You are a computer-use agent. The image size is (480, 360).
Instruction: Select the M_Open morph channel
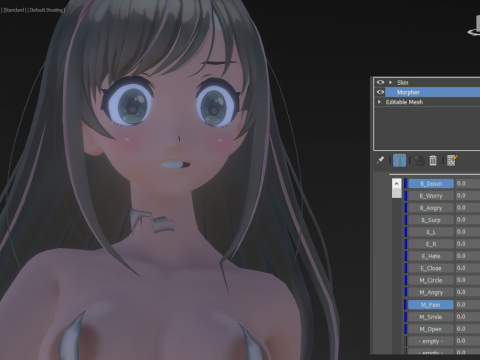click(431, 329)
